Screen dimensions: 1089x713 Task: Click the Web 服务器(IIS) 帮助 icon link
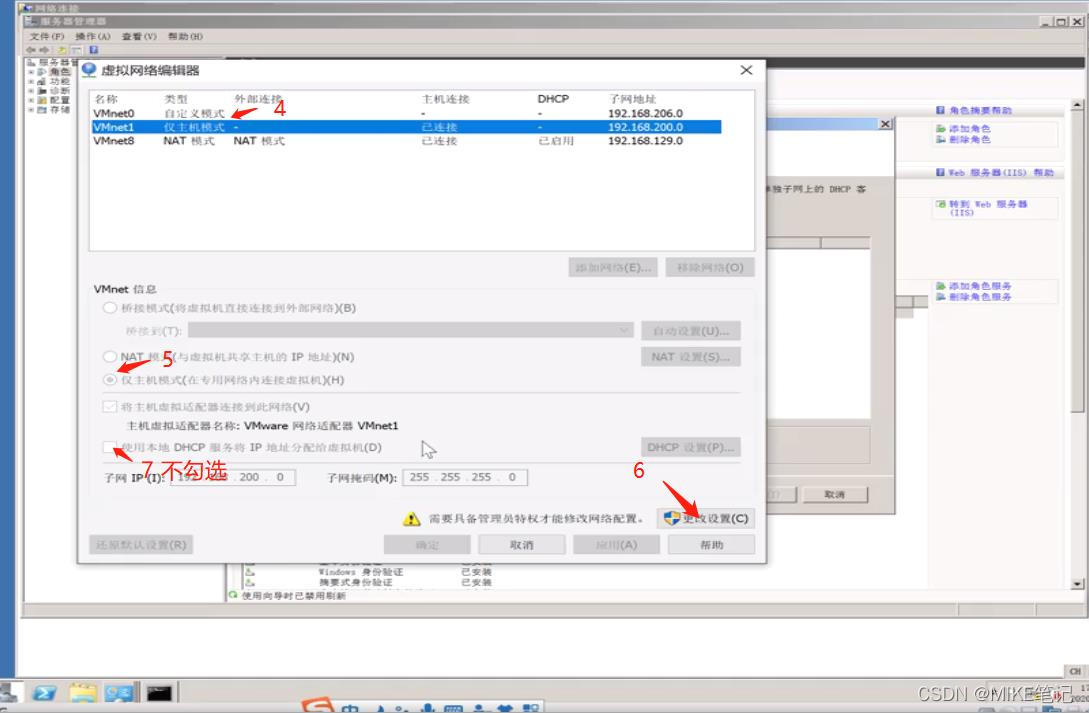pyautogui.click(x=995, y=172)
